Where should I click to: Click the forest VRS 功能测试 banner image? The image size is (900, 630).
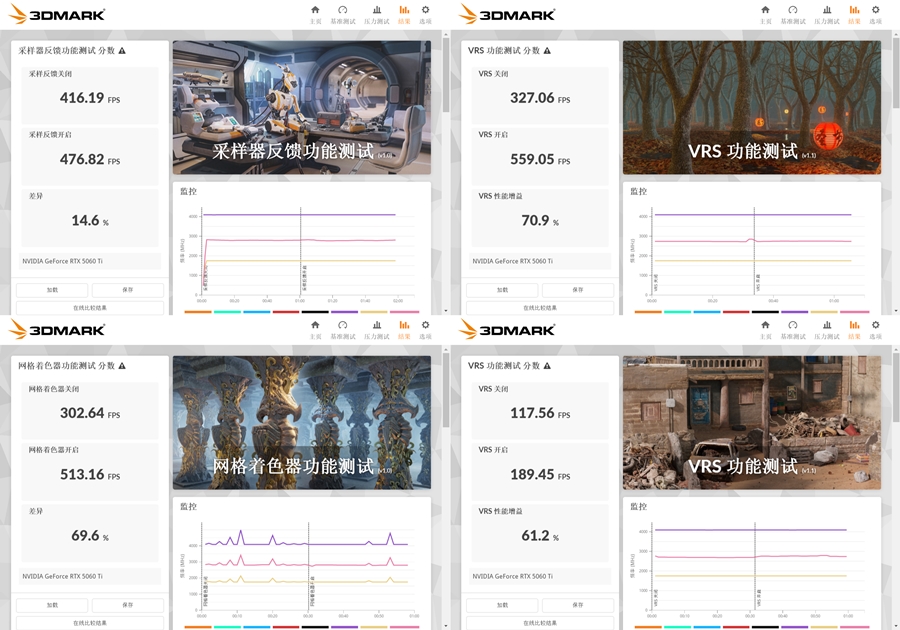(x=752, y=107)
